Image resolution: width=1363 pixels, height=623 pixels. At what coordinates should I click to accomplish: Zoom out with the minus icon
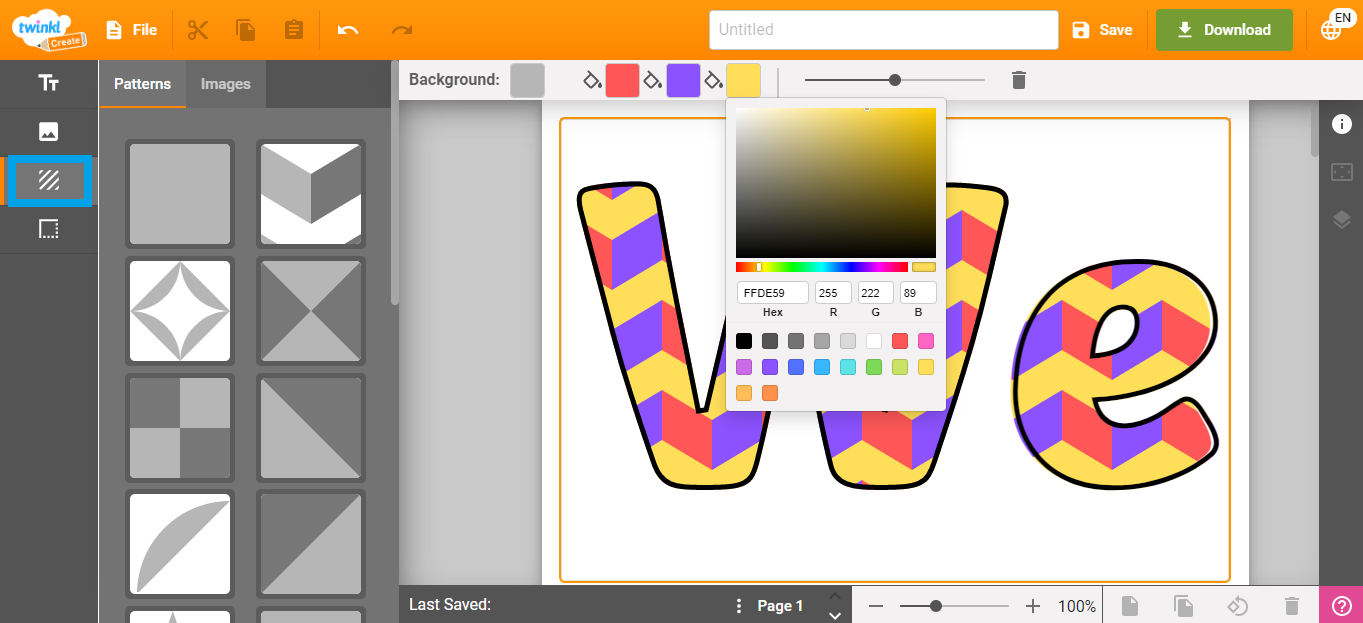pos(876,606)
